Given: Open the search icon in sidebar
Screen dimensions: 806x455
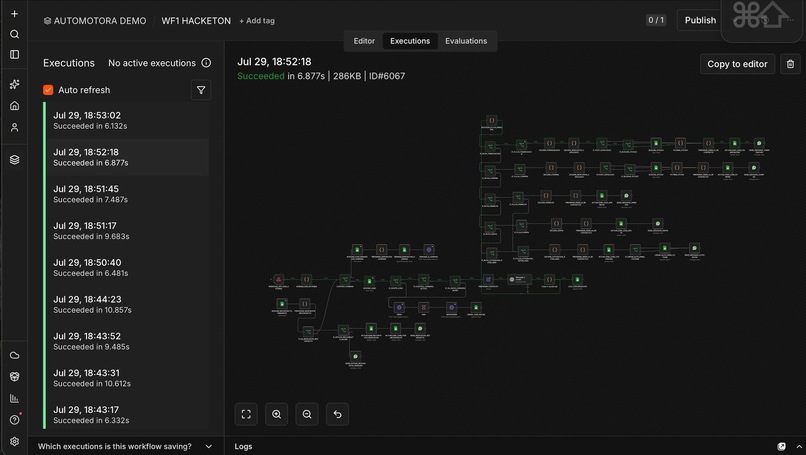Looking at the screenshot, I should 14,34.
